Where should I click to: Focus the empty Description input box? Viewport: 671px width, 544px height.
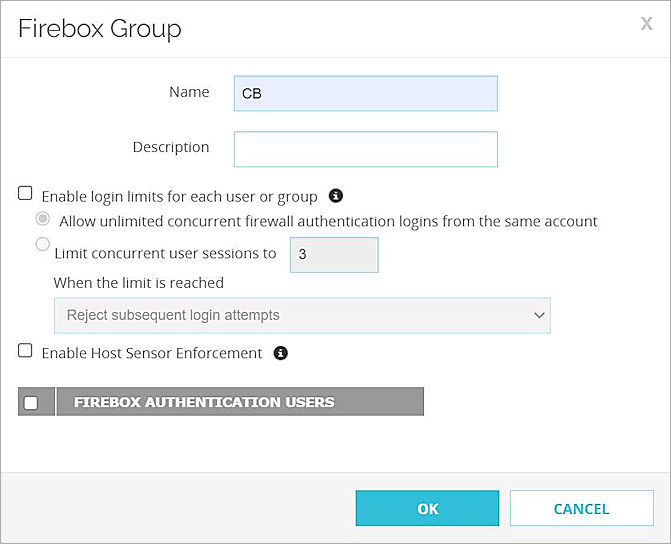pos(365,149)
